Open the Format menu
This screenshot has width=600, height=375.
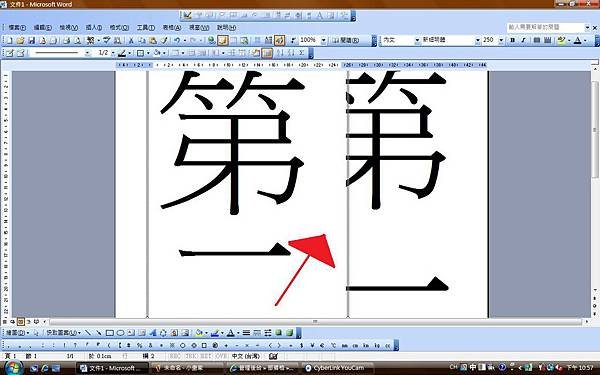point(119,28)
